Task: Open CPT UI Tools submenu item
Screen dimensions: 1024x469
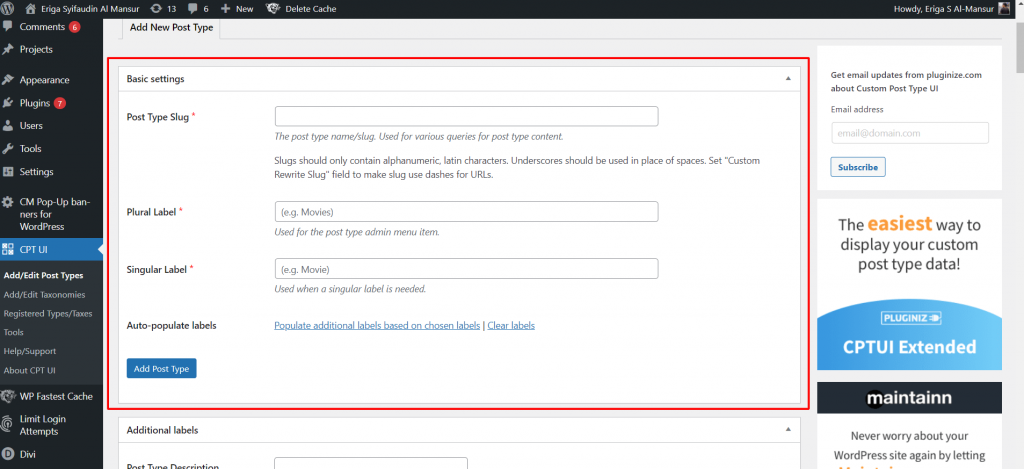Action: pyautogui.click(x=13, y=332)
